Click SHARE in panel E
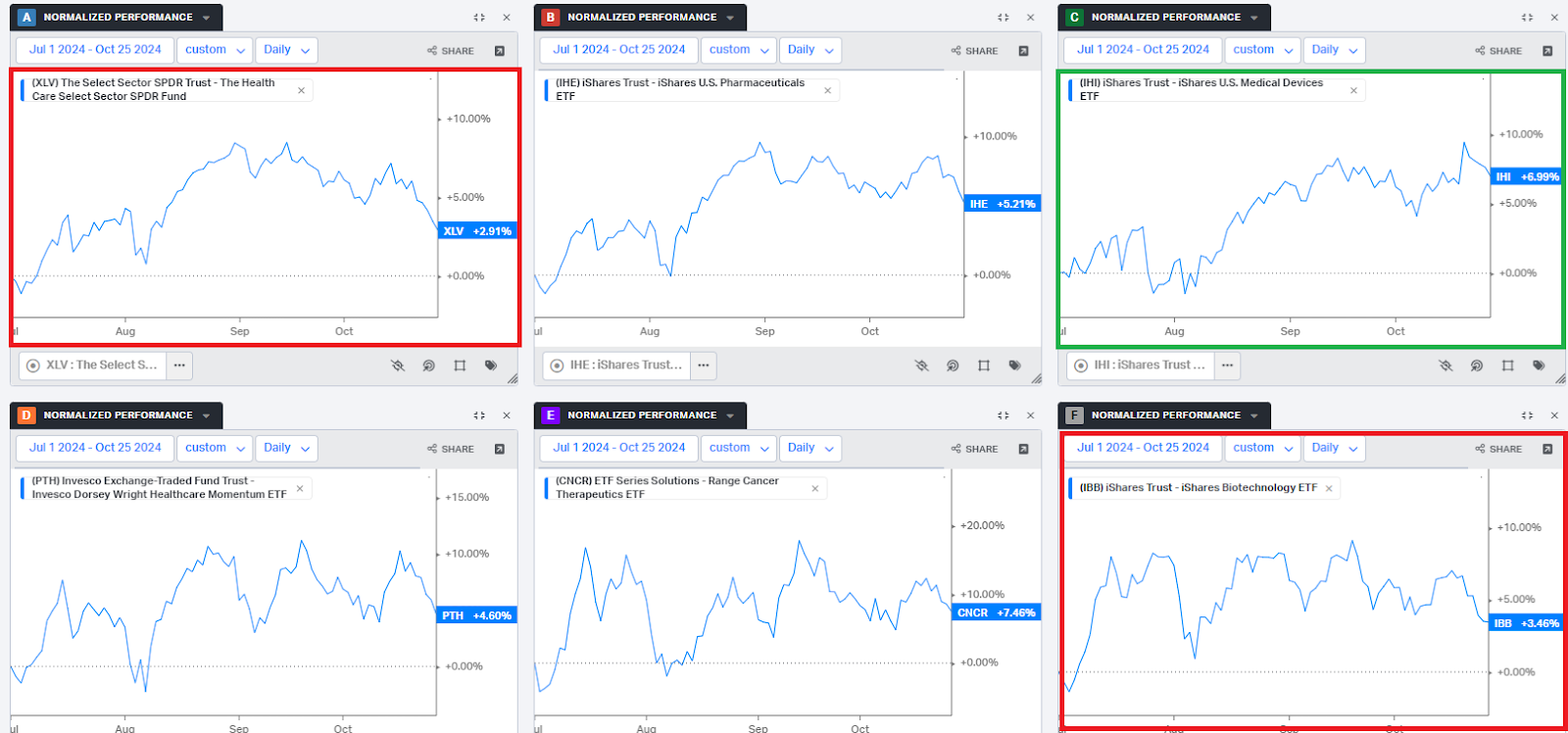The height and width of the screenshot is (733, 1568). point(975,449)
